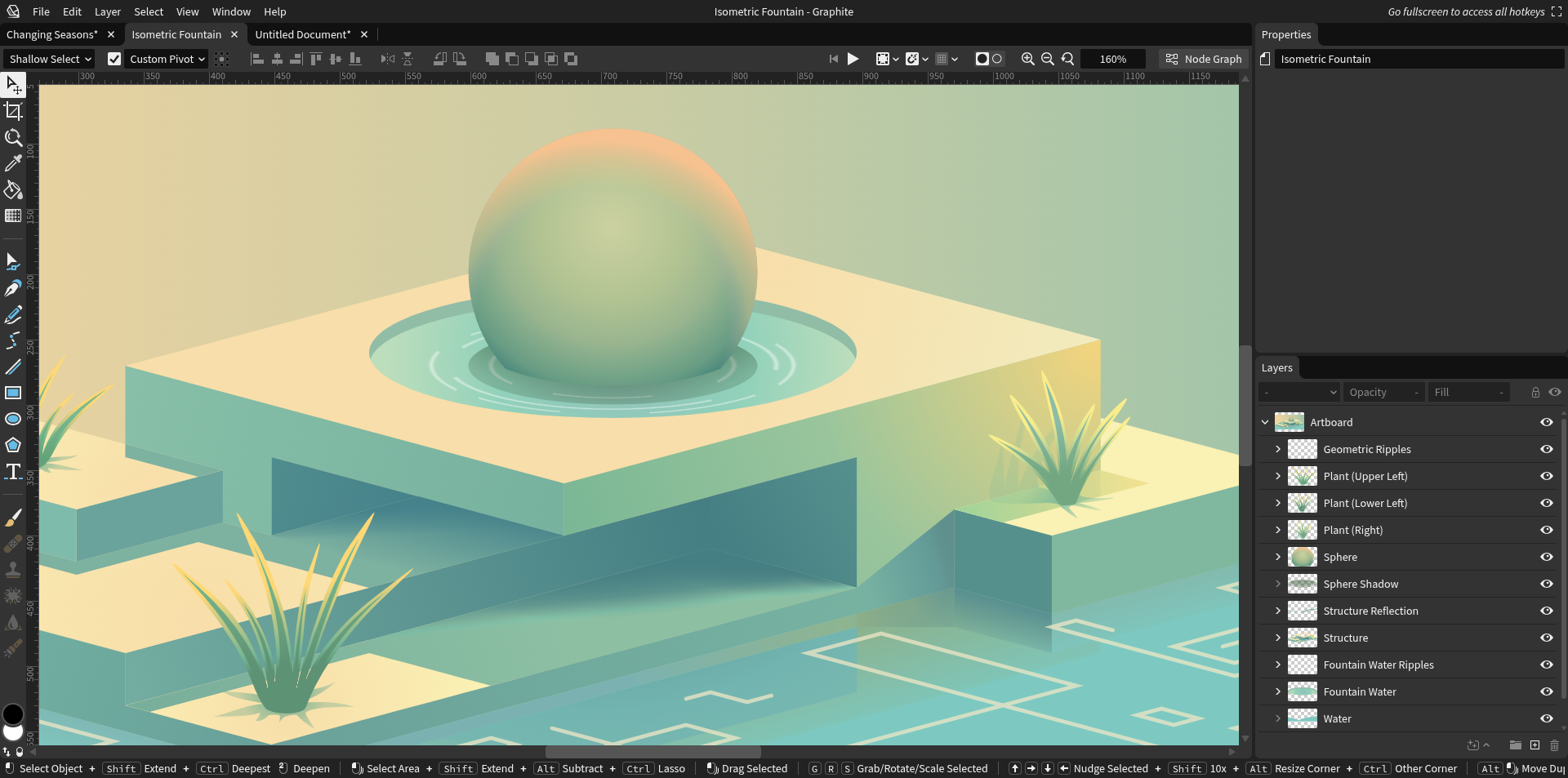Activate the Brush tool

coord(13,518)
